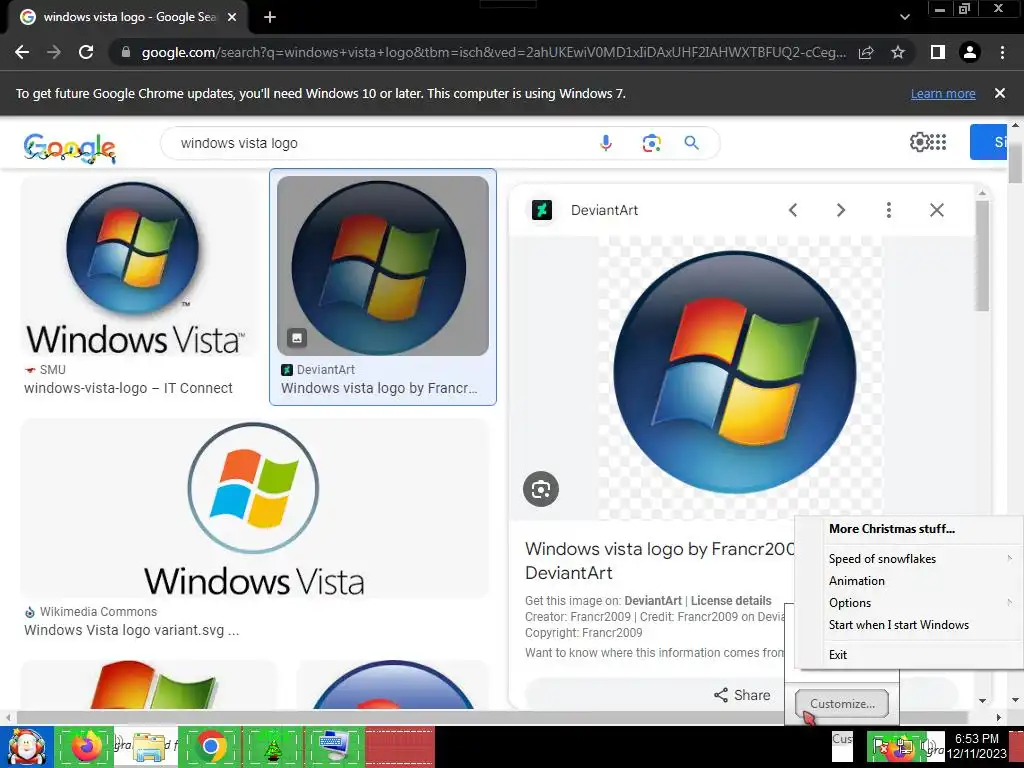Open the Wikimedia Commons Vista logo thumbnail
The height and width of the screenshot is (768, 1024).
coord(254,509)
